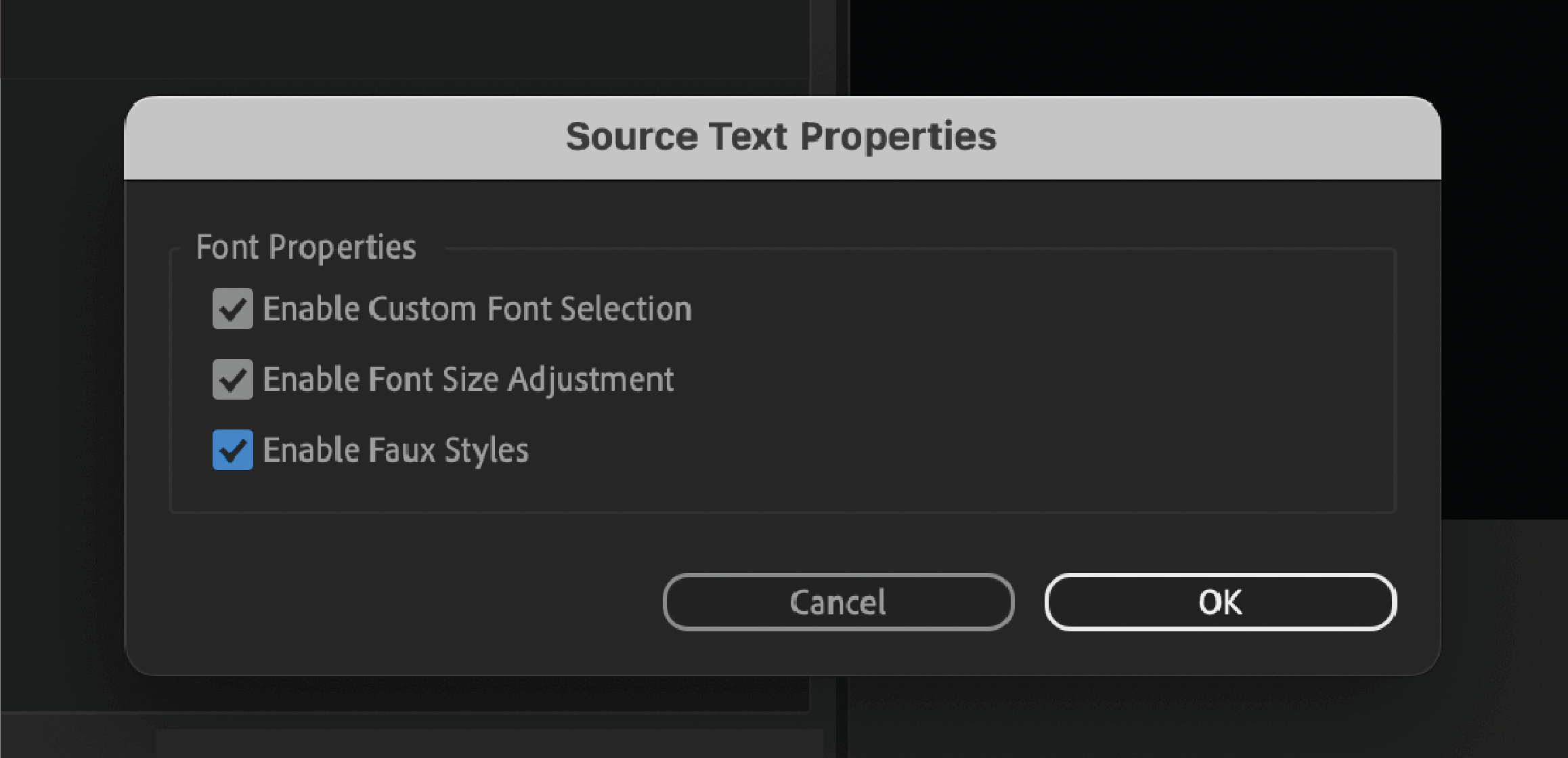Click the Font Properties group label
This screenshot has height=758, width=1568.
click(x=306, y=247)
